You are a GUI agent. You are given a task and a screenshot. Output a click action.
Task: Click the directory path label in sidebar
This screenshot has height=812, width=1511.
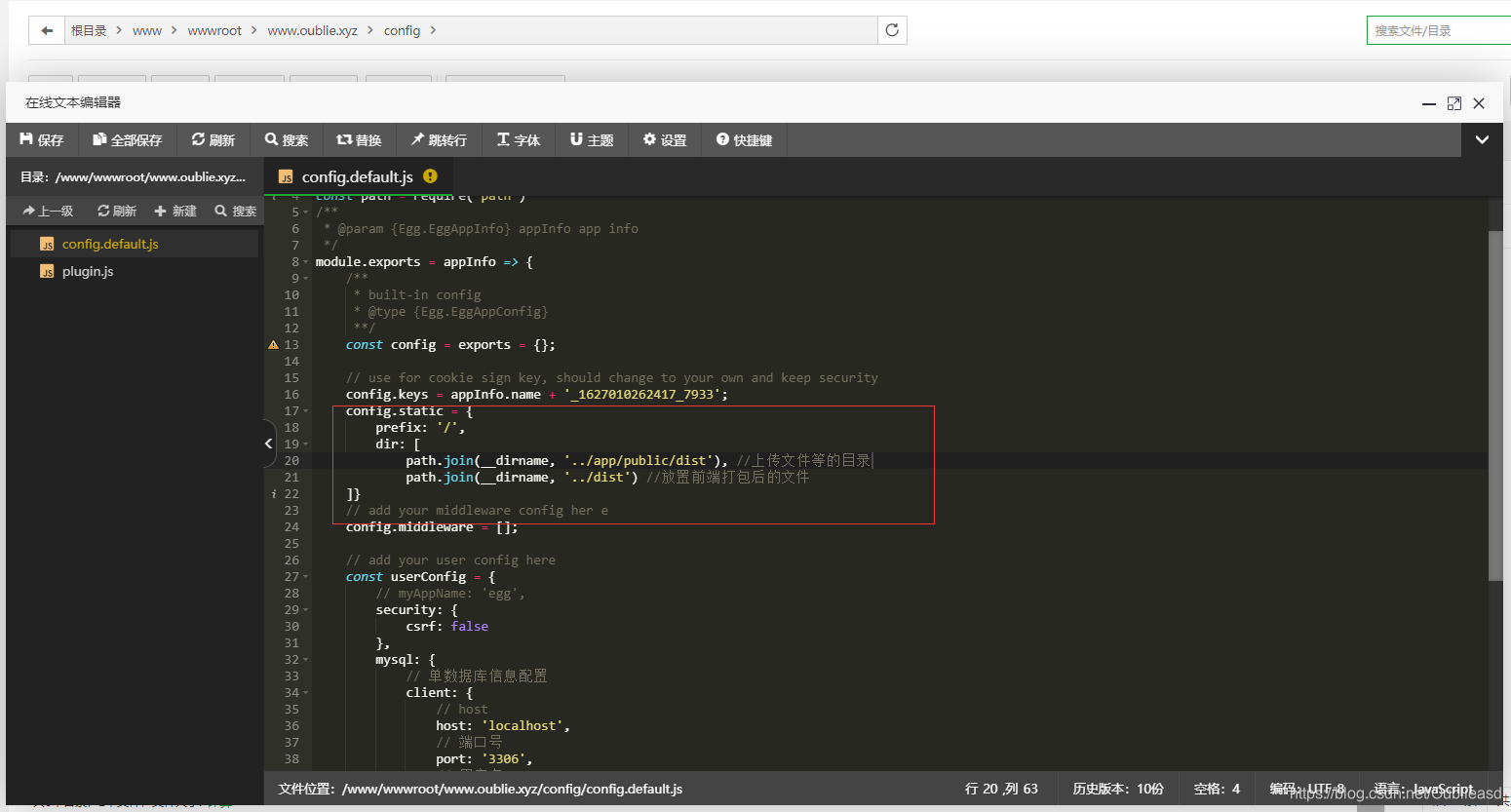coord(133,177)
